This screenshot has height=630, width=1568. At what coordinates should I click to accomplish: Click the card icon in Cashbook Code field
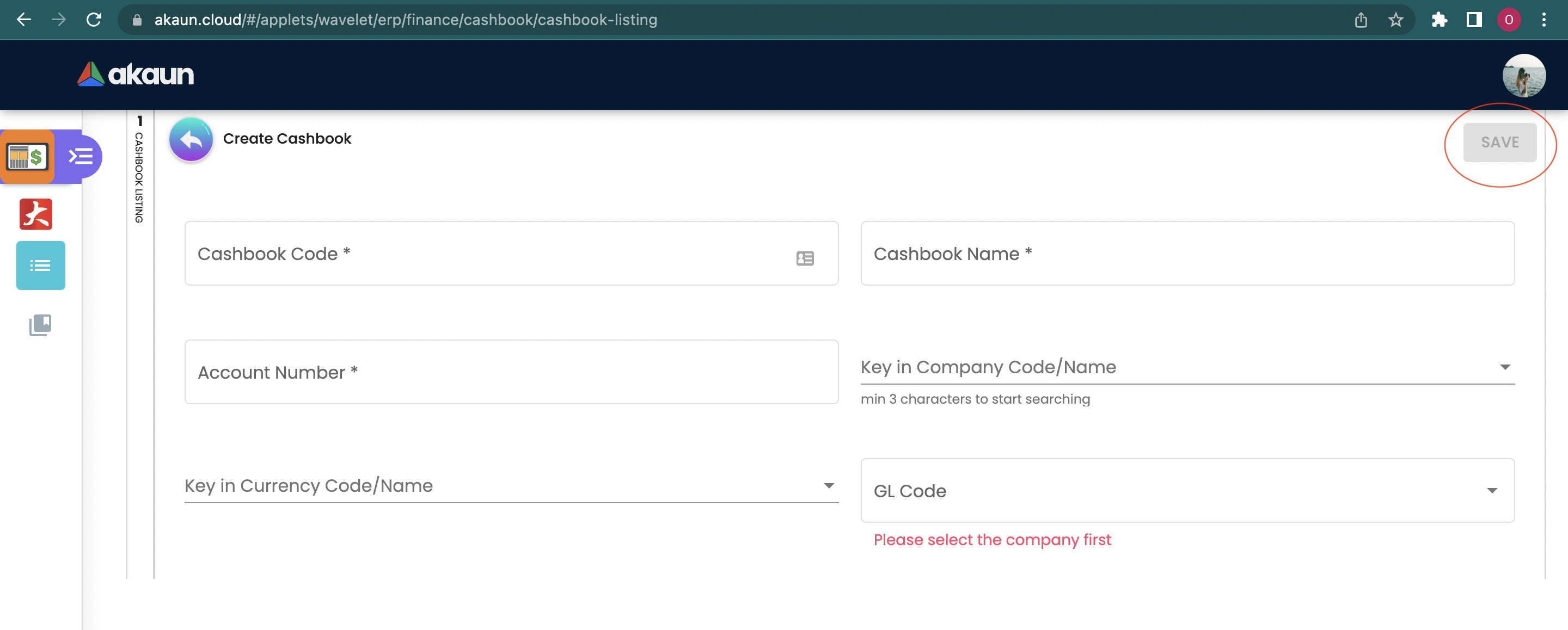pos(805,258)
